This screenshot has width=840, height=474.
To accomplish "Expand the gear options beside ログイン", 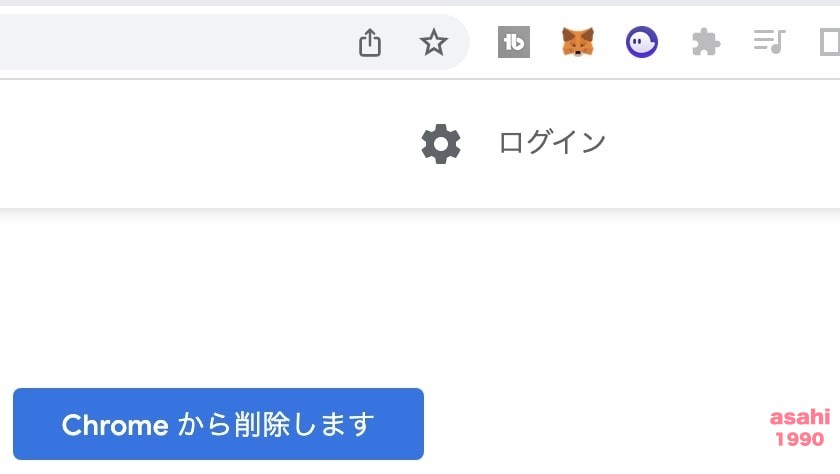I will coord(441,144).
